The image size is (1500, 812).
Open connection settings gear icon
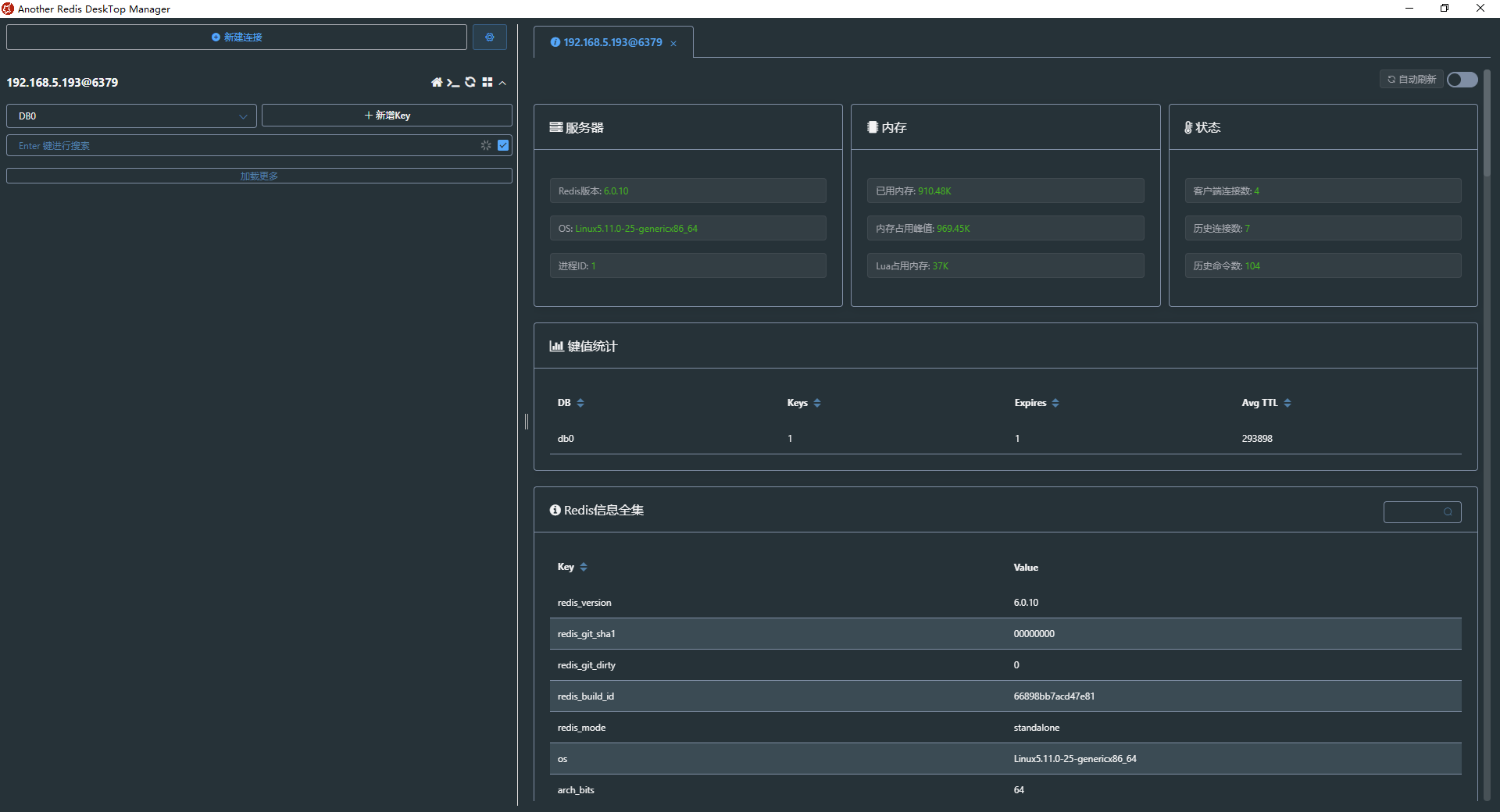490,37
